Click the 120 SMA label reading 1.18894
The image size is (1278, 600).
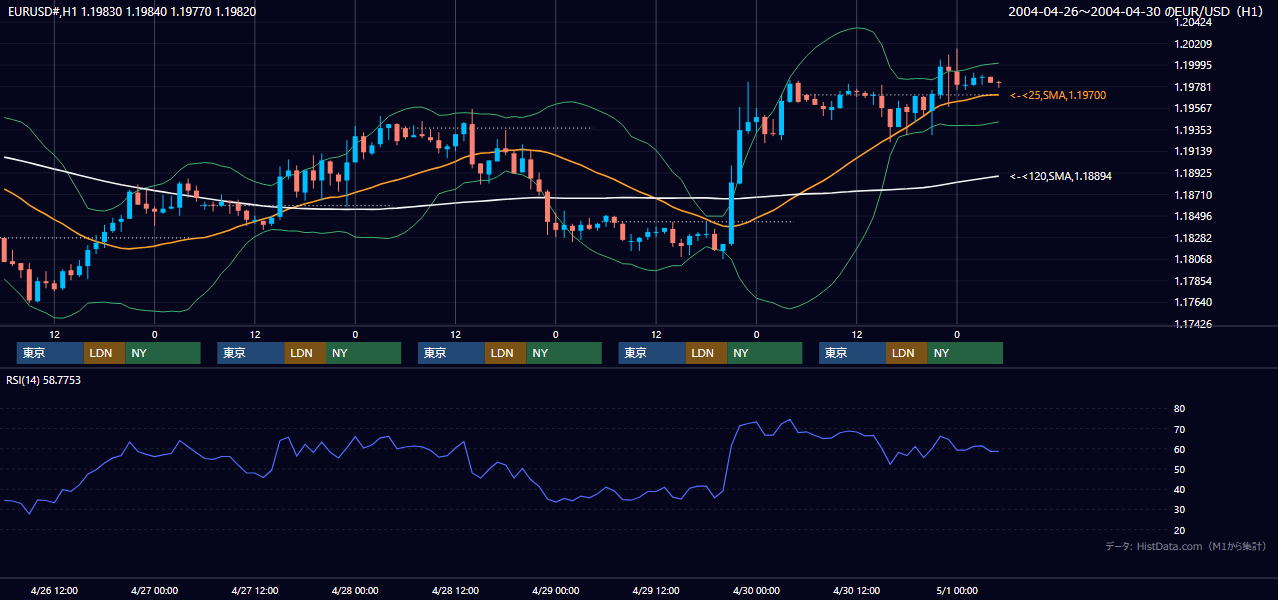coord(1061,176)
